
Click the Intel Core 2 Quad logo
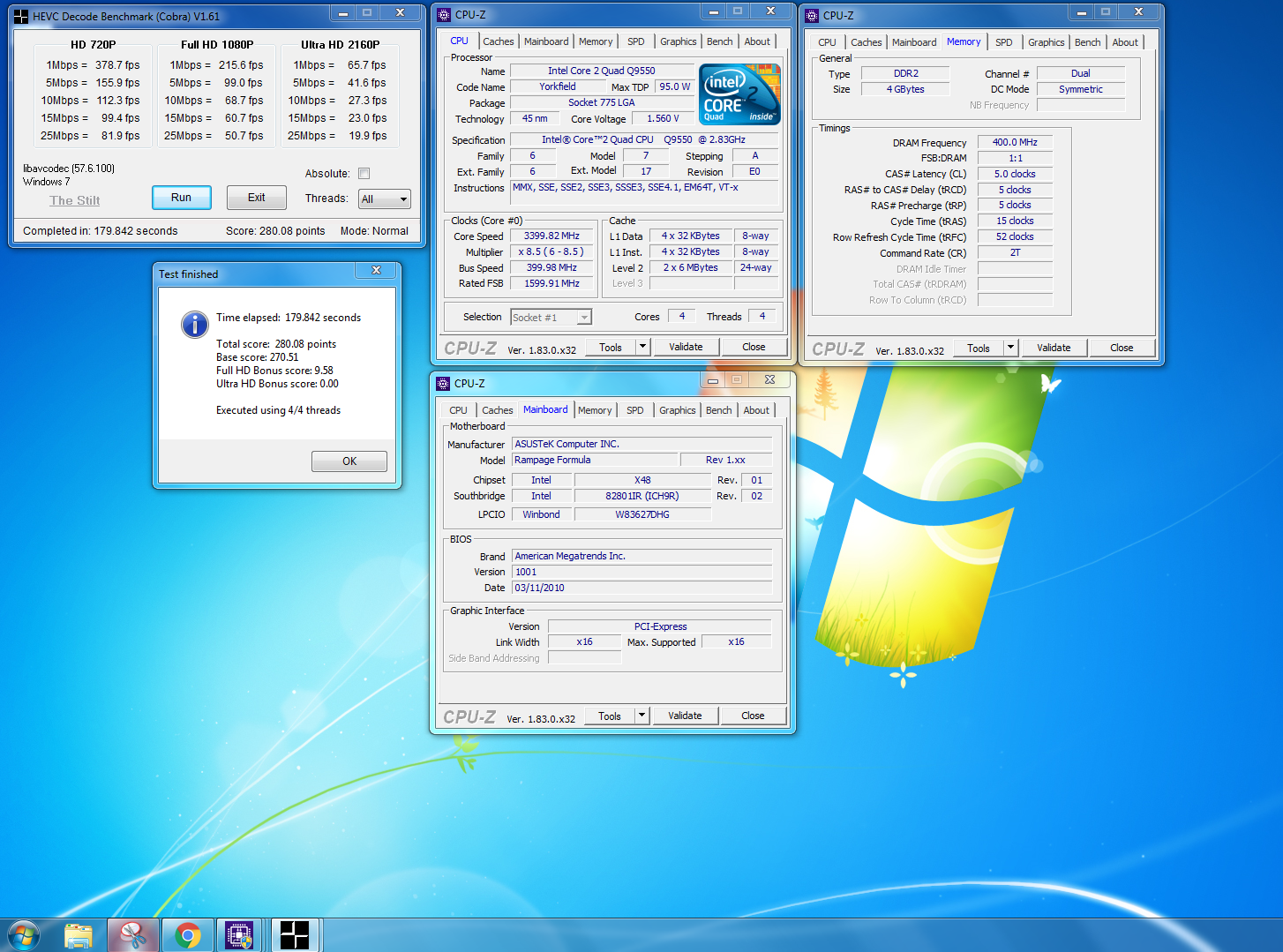pyautogui.click(x=739, y=93)
